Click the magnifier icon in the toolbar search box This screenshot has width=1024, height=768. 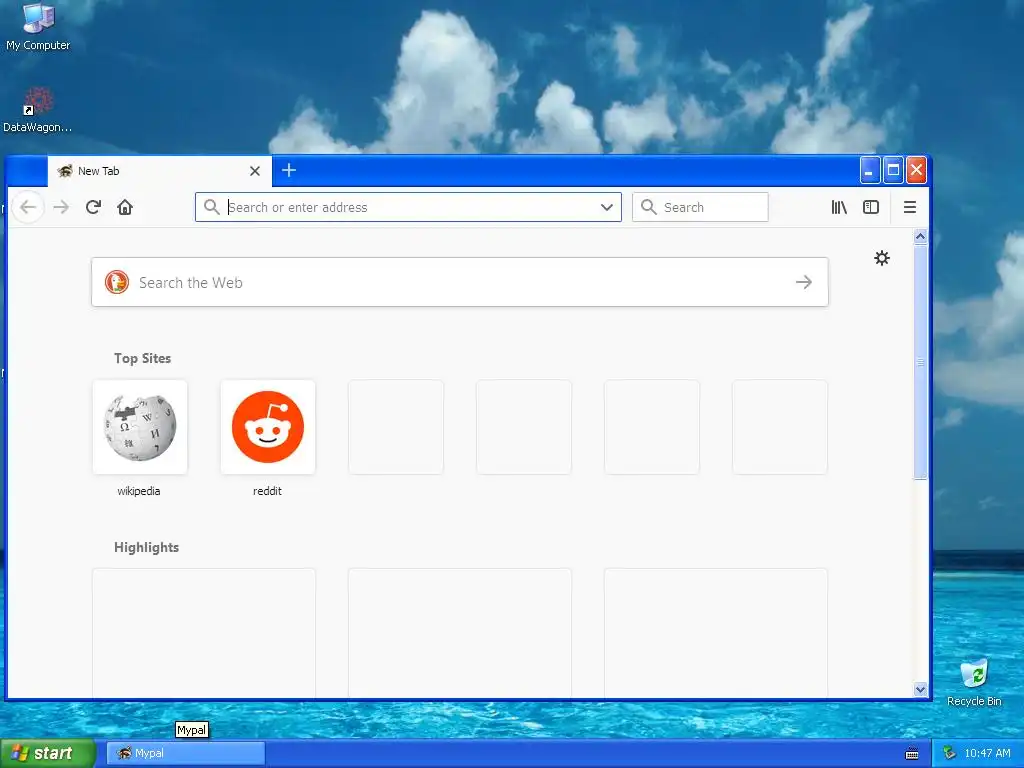648,207
